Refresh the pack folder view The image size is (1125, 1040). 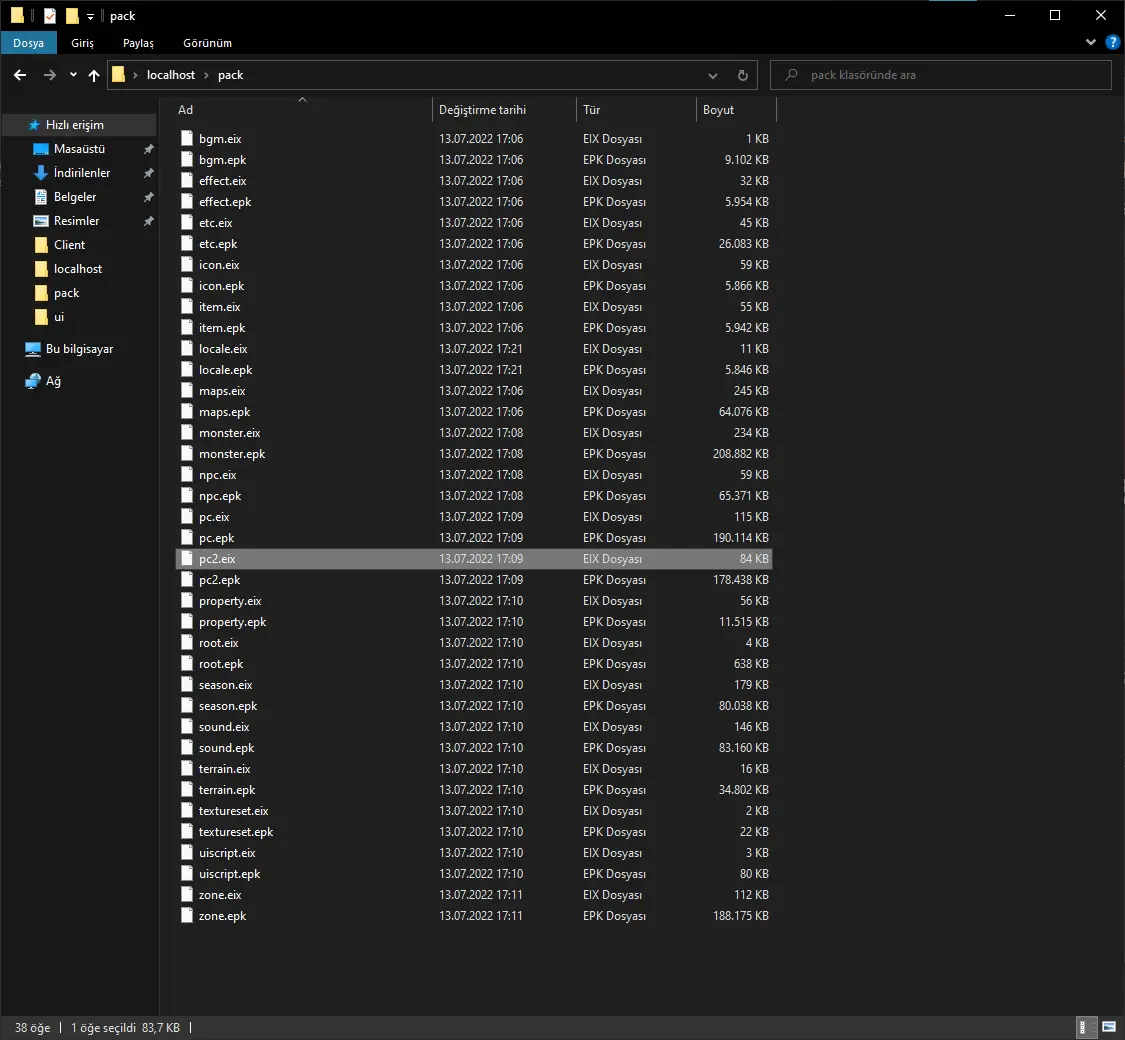coord(742,75)
